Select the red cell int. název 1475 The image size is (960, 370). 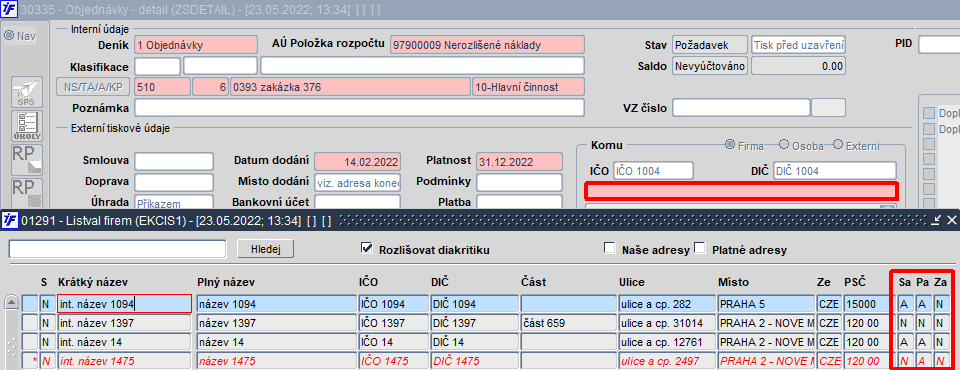pyautogui.click(x=124, y=361)
